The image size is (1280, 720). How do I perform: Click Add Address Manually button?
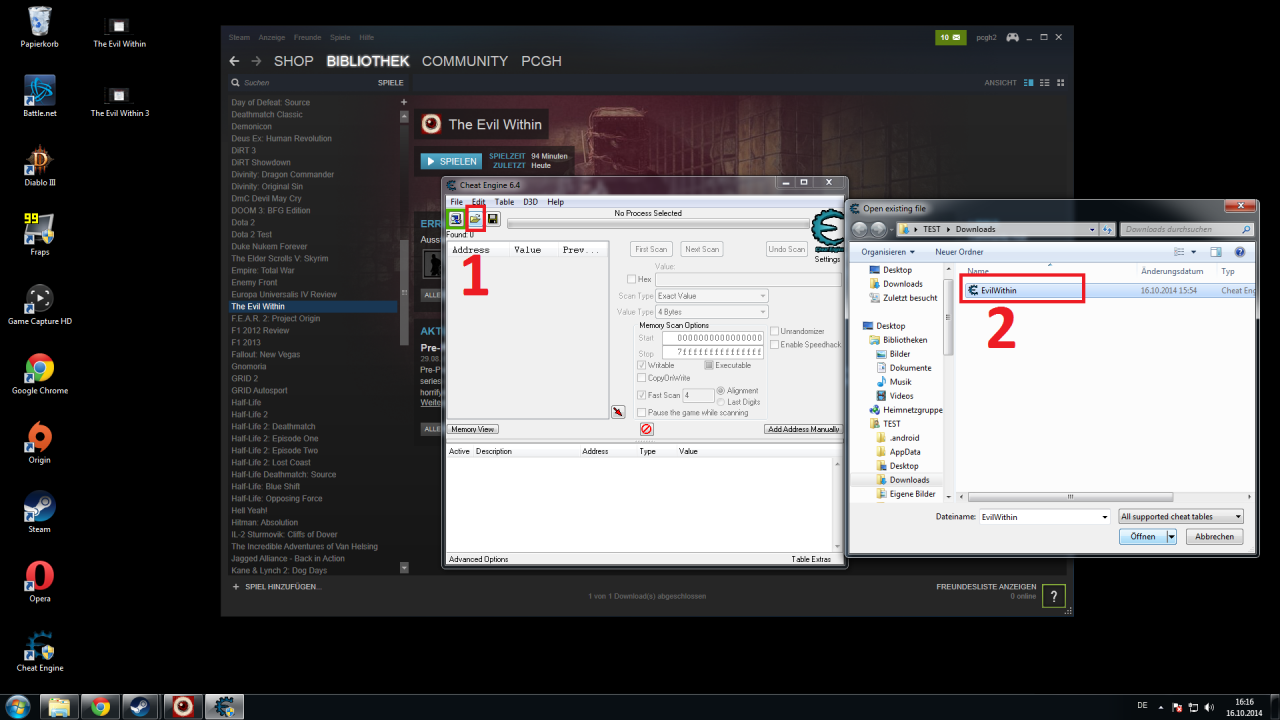[803, 429]
